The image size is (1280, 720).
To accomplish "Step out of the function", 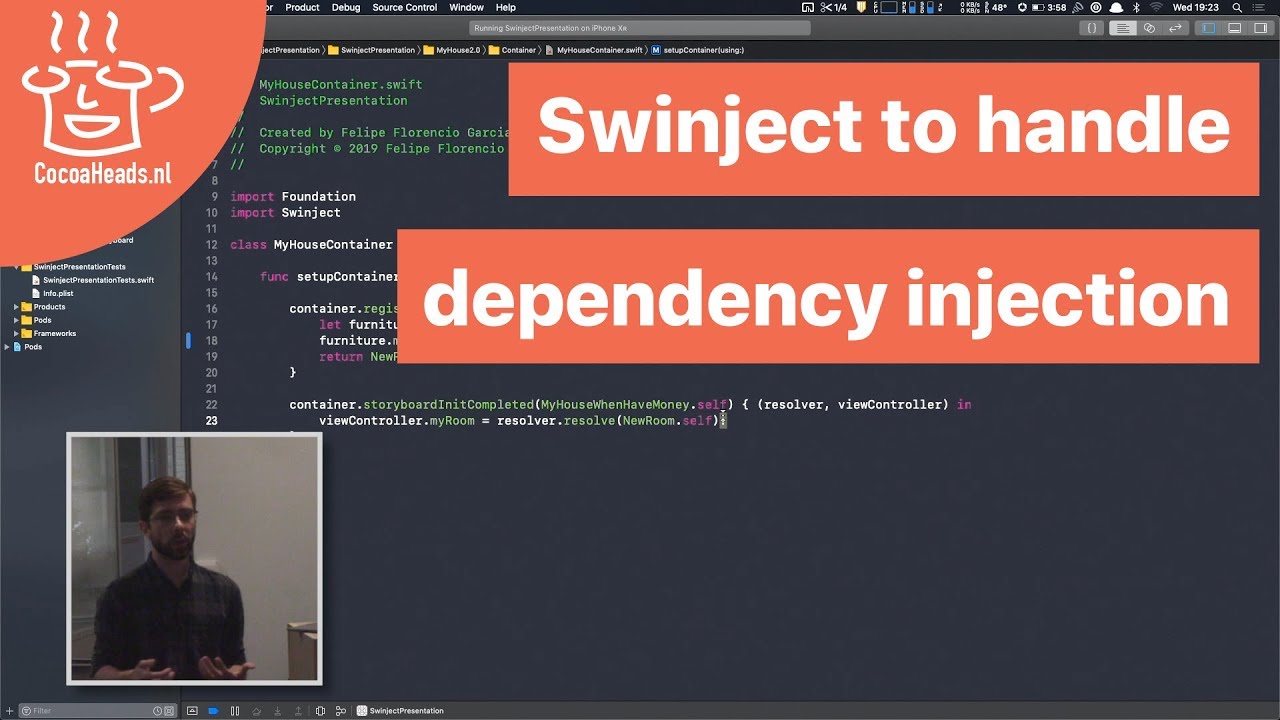I will (x=298, y=711).
